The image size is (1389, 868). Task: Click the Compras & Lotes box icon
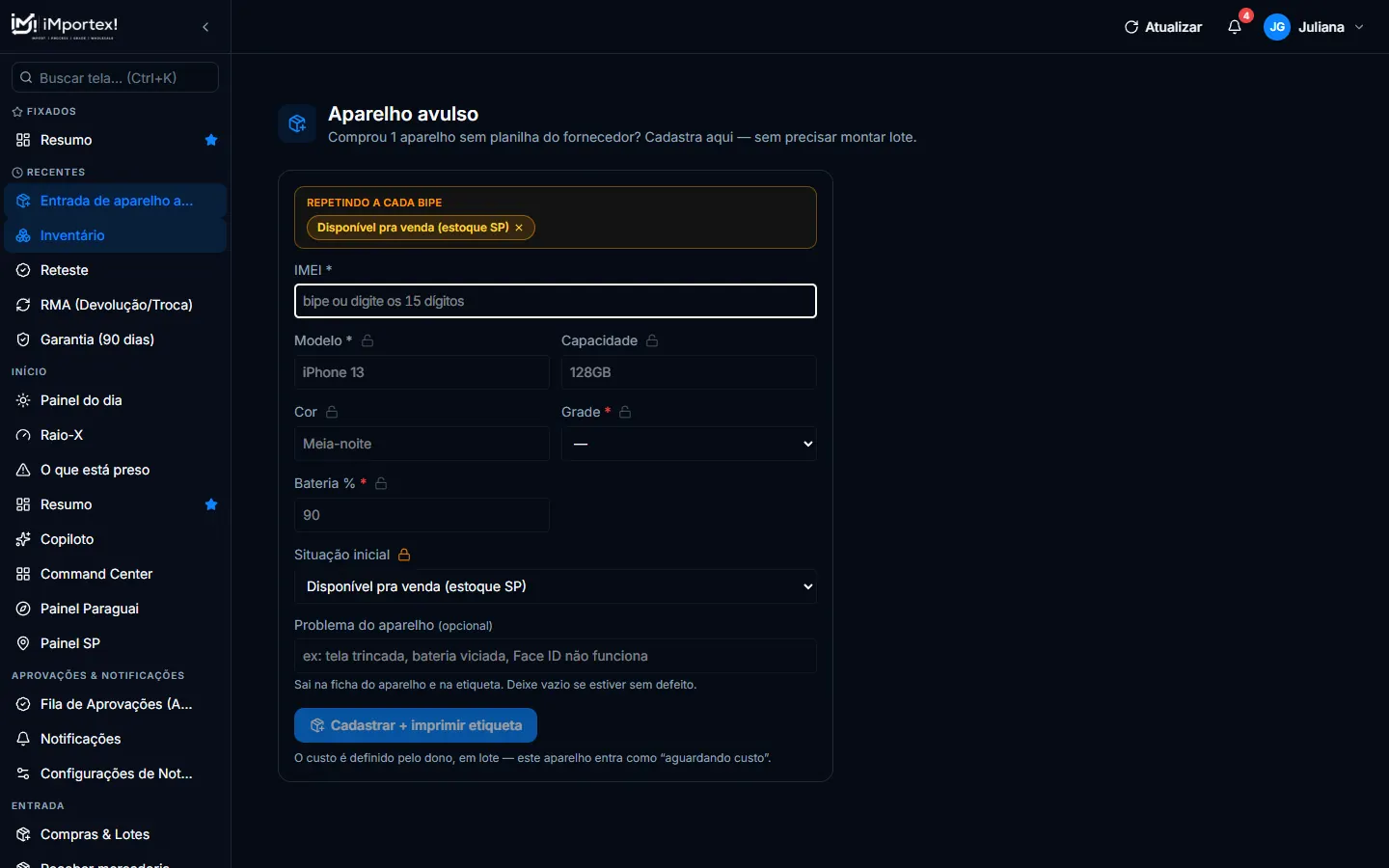23,834
